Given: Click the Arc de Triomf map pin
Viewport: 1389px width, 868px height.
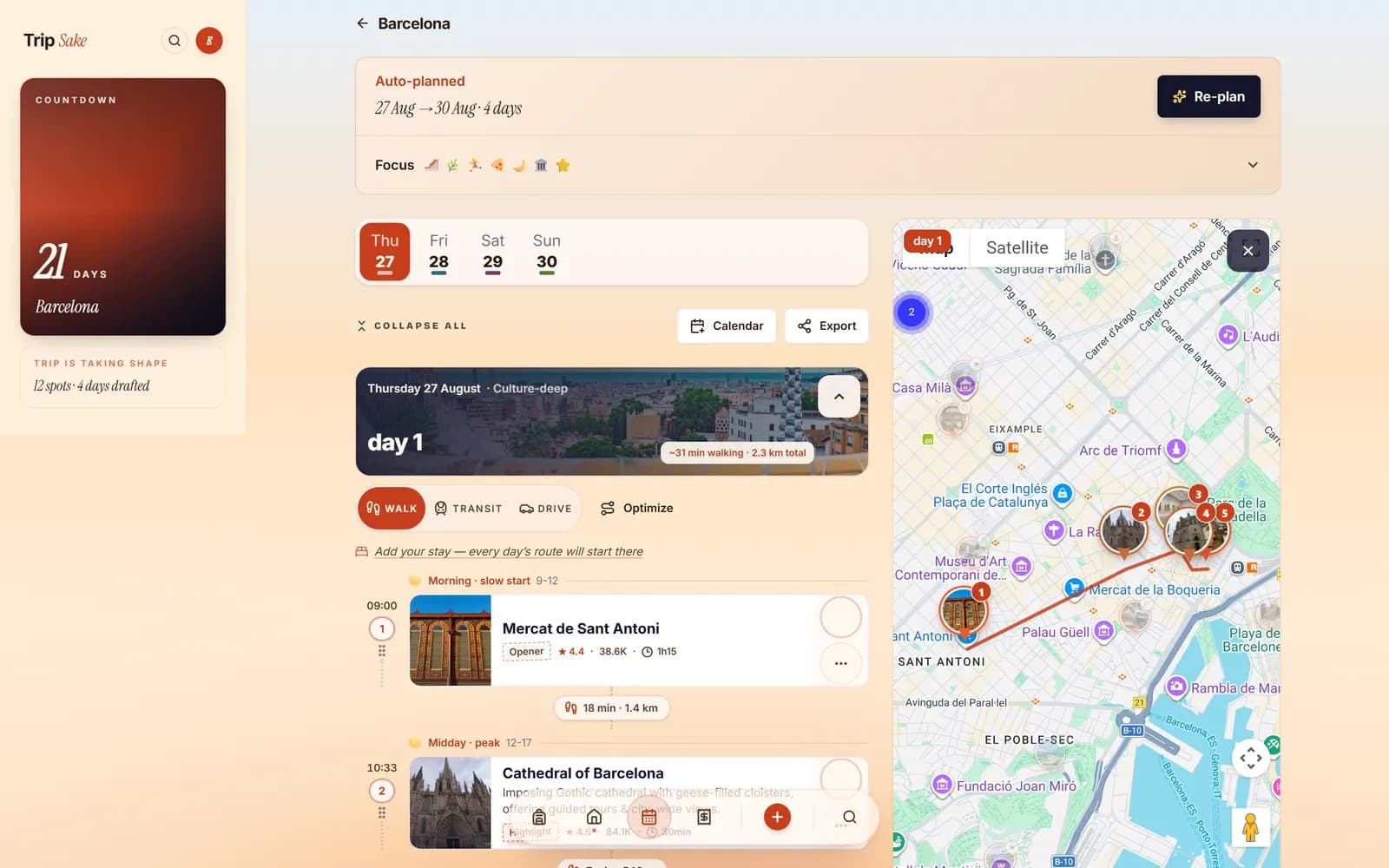Looking at the screenshot, I should (1176, 449).
